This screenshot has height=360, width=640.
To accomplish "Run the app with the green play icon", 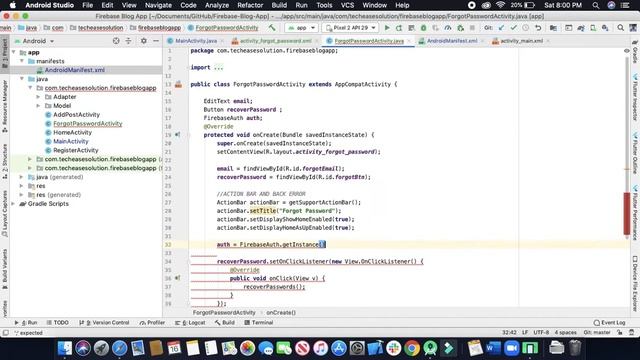I will [x=387, y=28].
